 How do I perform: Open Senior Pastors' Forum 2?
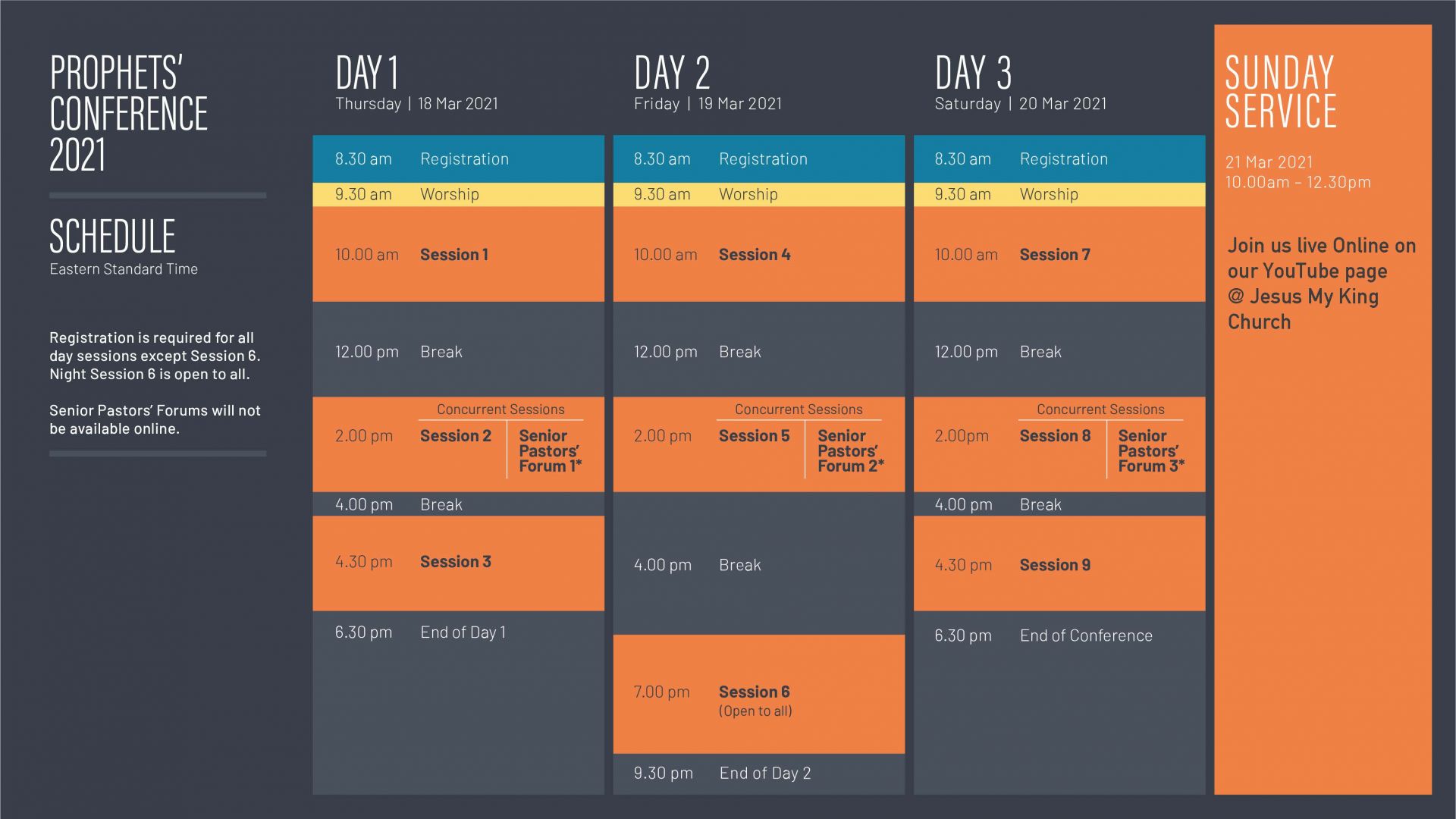tap(851, 451)
